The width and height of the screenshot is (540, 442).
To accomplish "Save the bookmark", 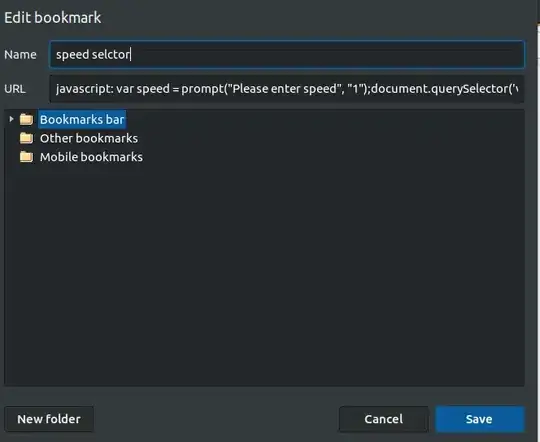I will click(x=479, y=419).
